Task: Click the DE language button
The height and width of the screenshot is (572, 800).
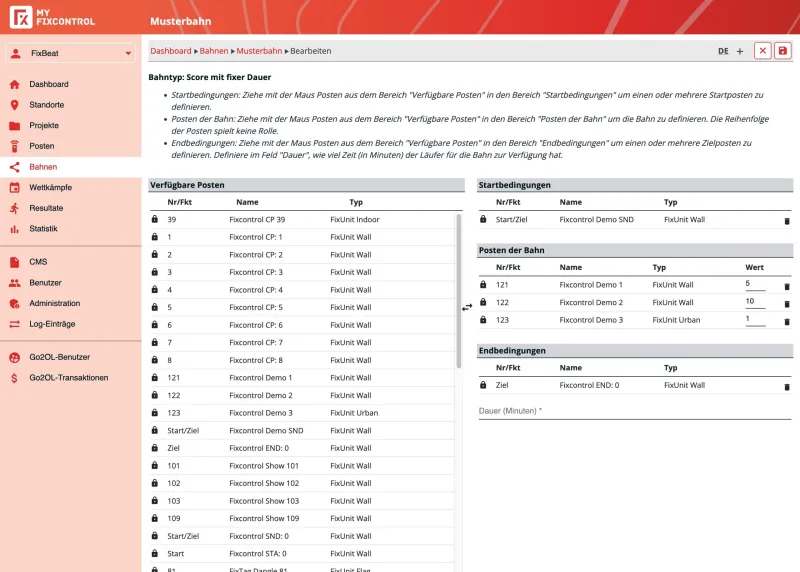Action: 723,51
